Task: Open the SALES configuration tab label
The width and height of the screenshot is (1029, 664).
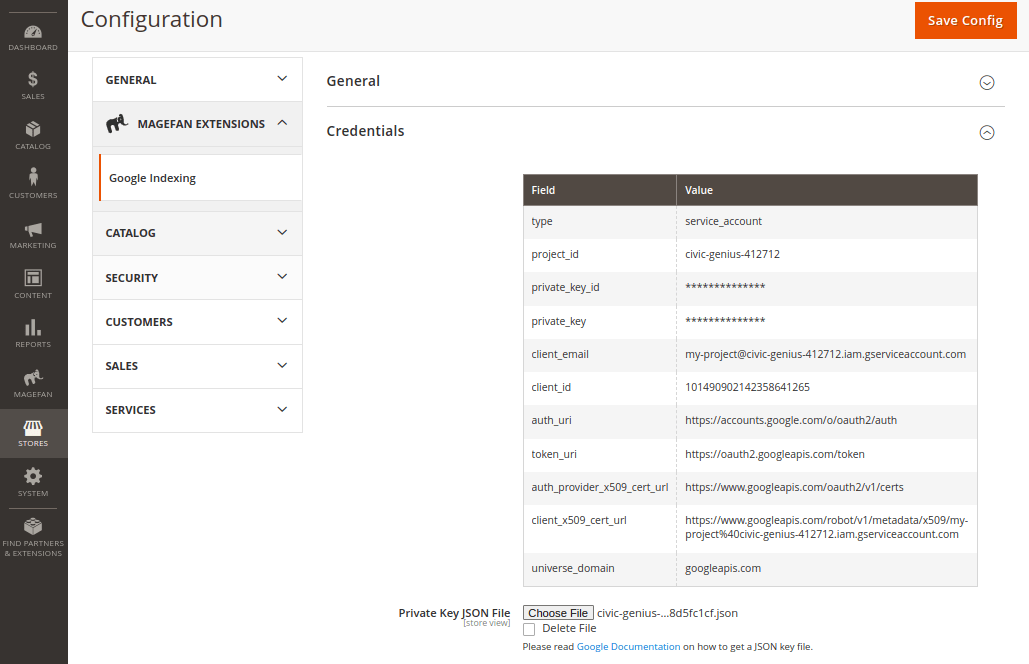Action: [x=121, y=366]
